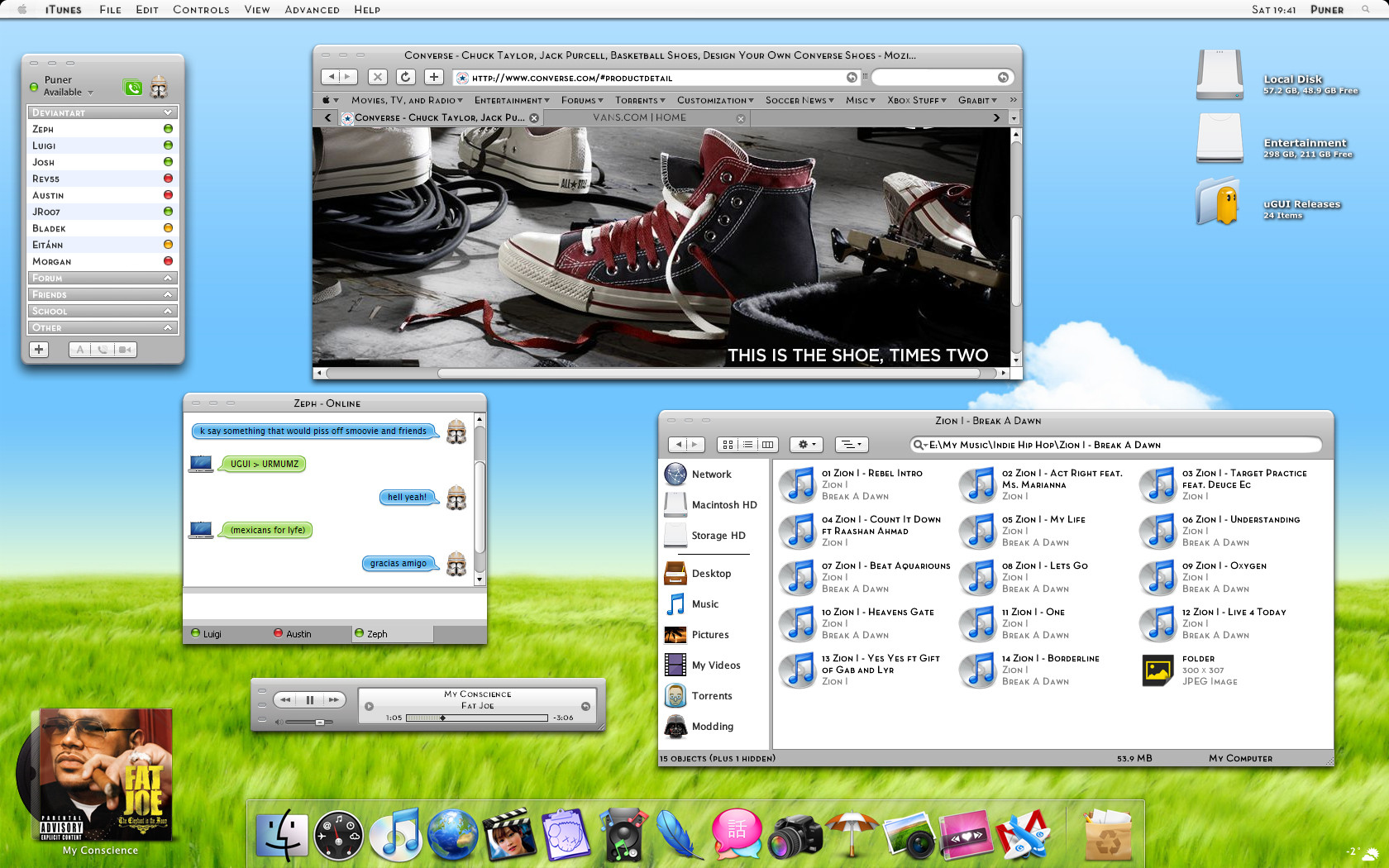The height and width of the screenshot is (868, 1389).
Task: Toggle text chat button in buddy list
Action: coord(80,350)
